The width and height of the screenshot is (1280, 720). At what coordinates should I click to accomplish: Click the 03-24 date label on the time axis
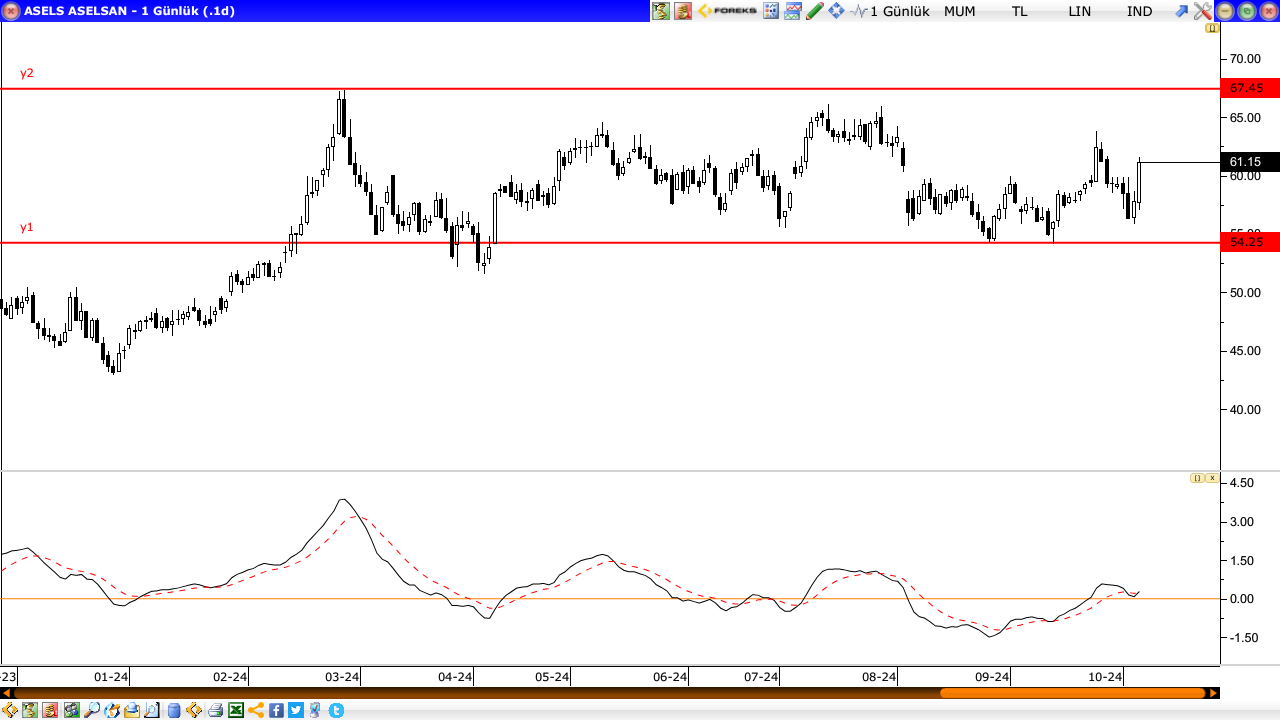coord(342,677)
